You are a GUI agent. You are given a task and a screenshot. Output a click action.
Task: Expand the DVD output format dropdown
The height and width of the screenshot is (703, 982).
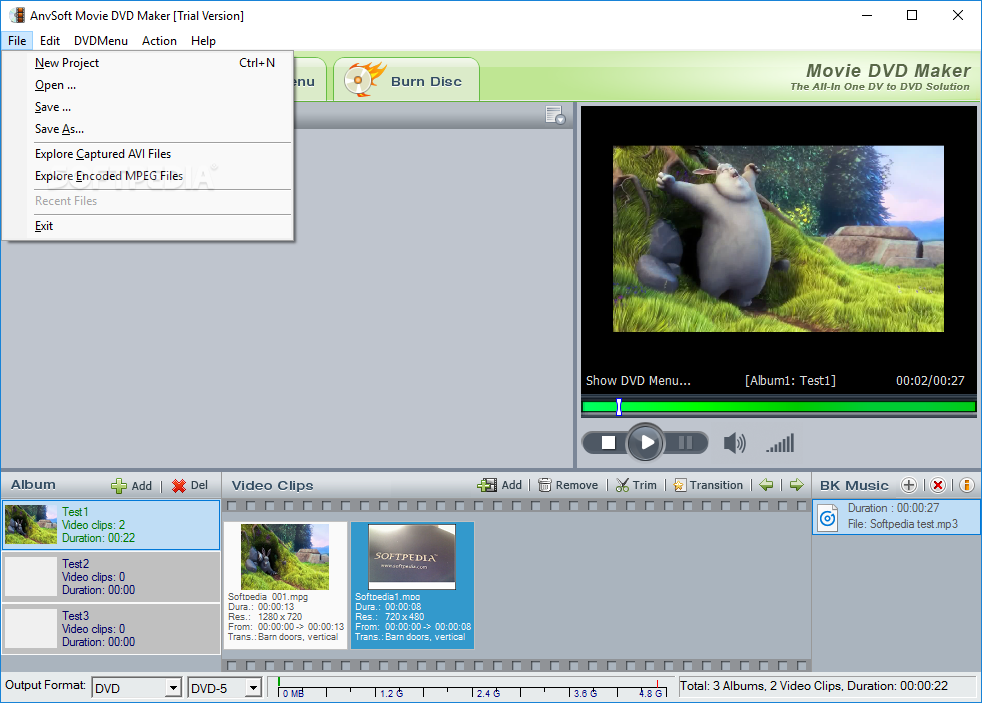(x=173, y=688)
